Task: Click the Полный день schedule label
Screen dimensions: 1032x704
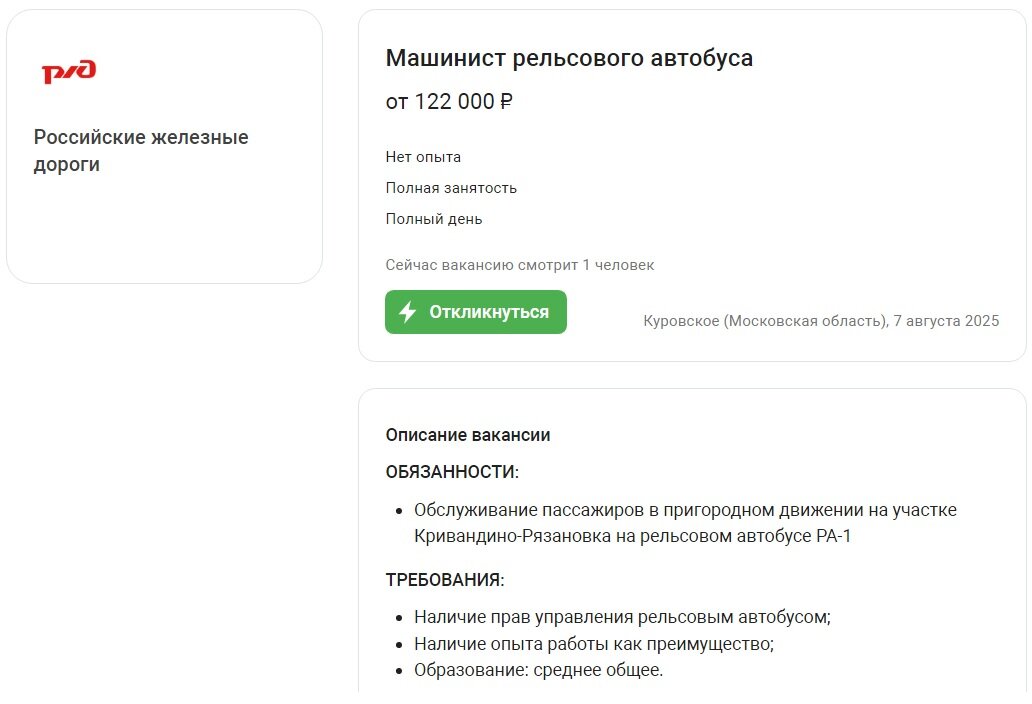Action: click(x=434, y=219)
